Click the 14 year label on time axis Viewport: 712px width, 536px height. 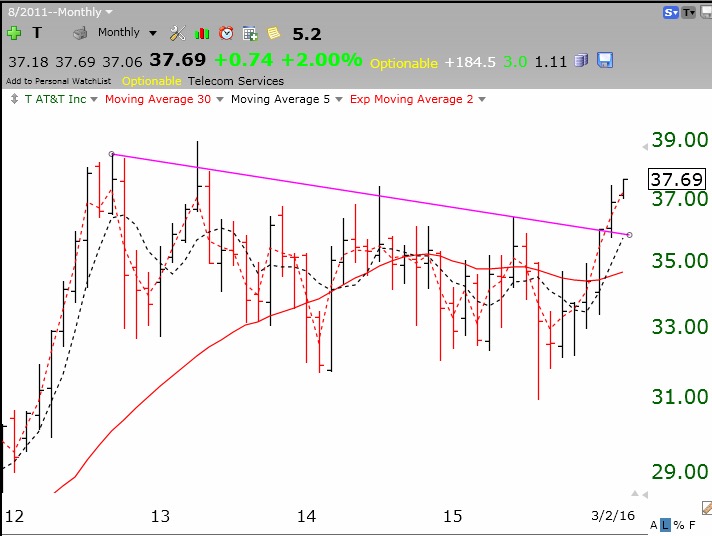click(x=307, y=516)
